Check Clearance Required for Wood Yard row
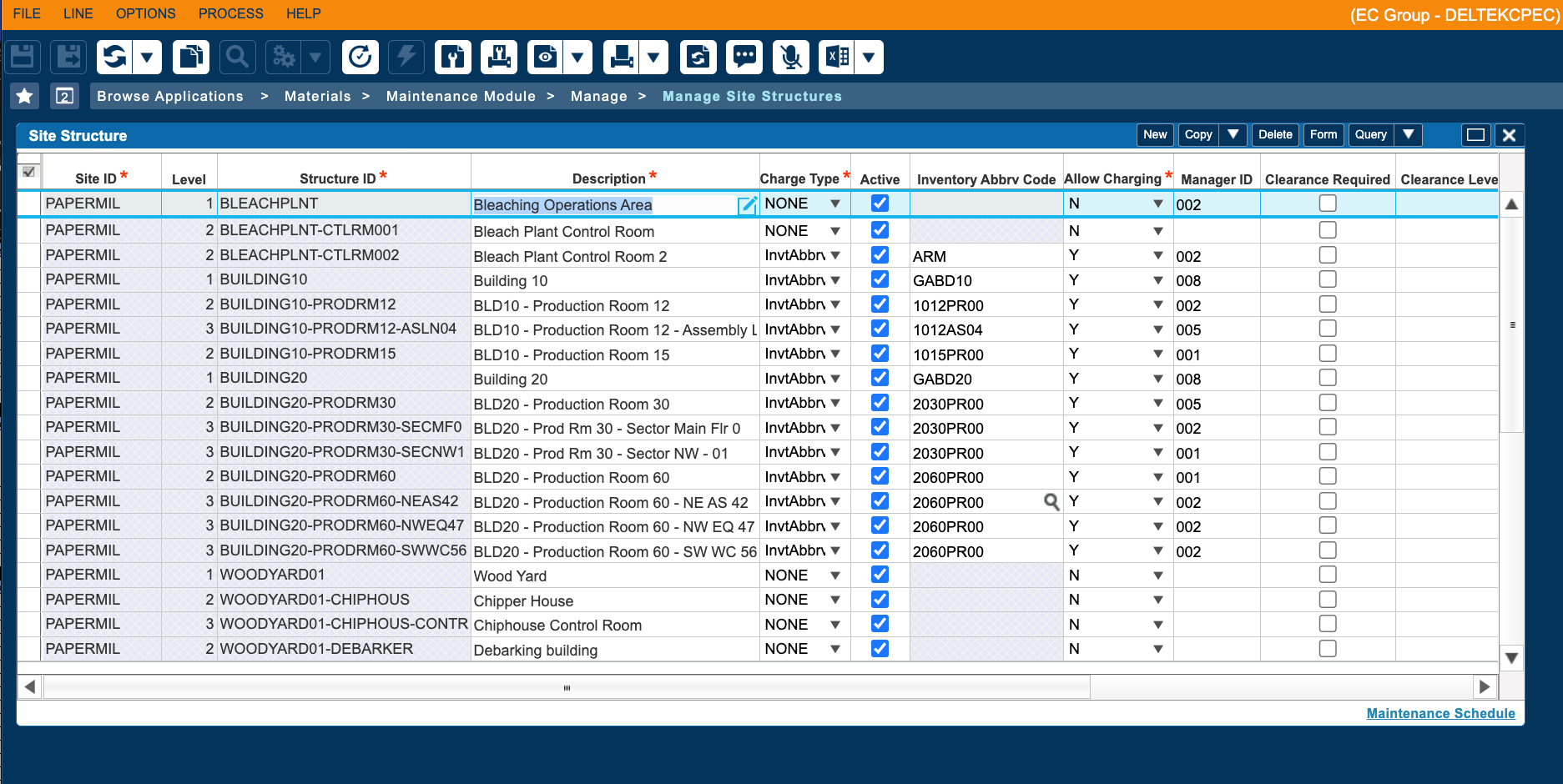The width and height of the screenshot is (1563, 784). pos(1328,575)
